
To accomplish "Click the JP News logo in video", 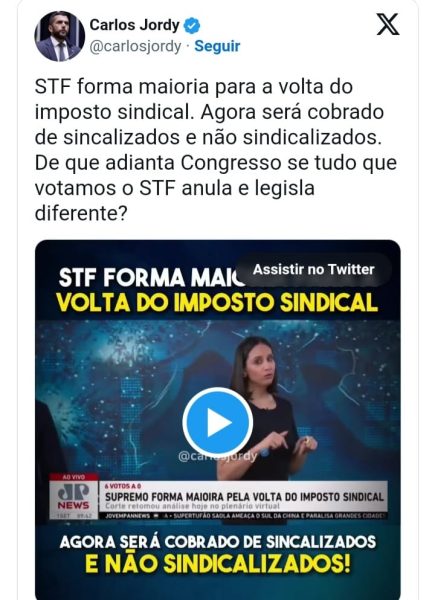I will click(73, 499).
